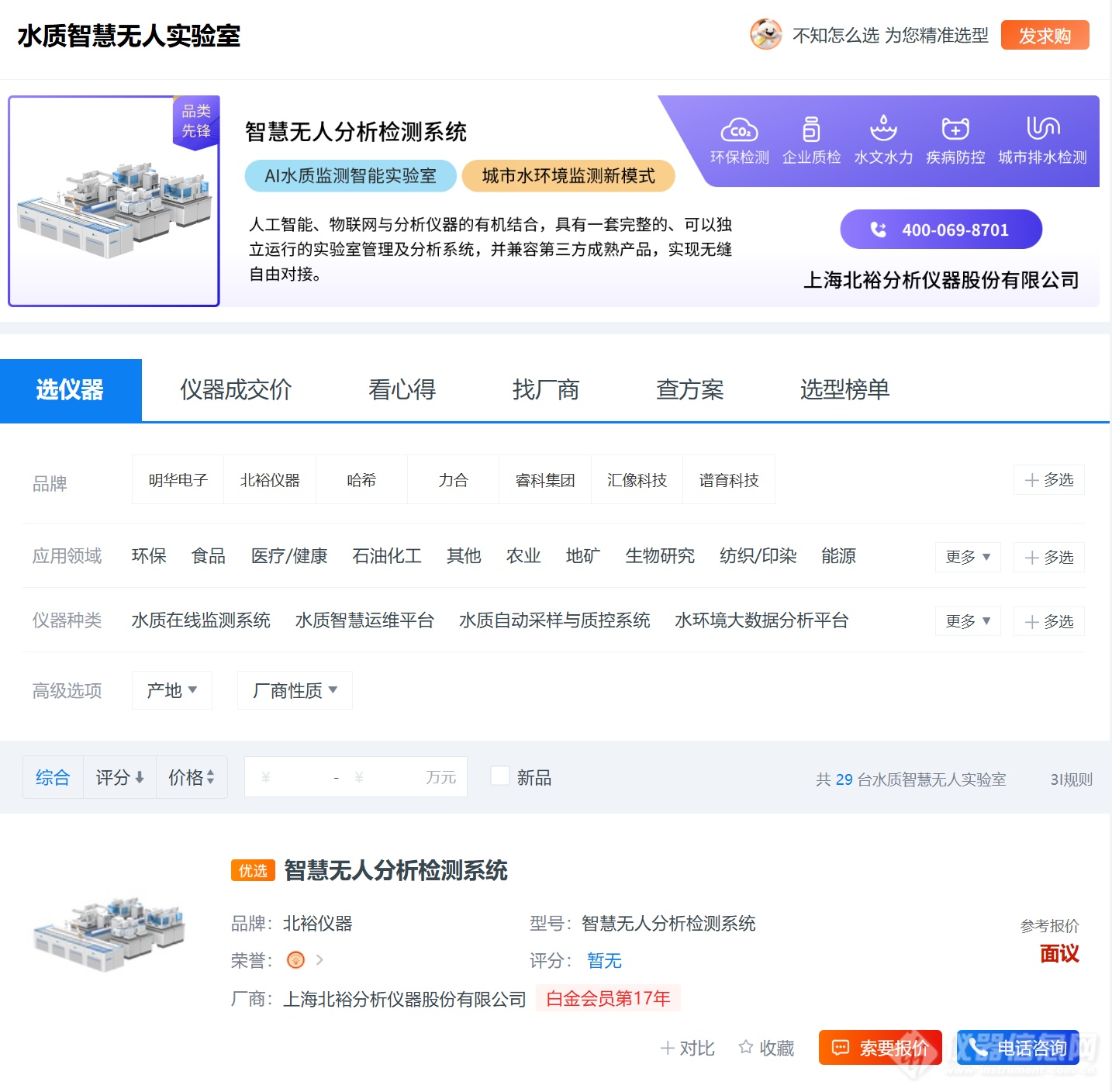Select 环保 application field
This screenshot has height=1092, width=1112.
[x=149, y=556]
